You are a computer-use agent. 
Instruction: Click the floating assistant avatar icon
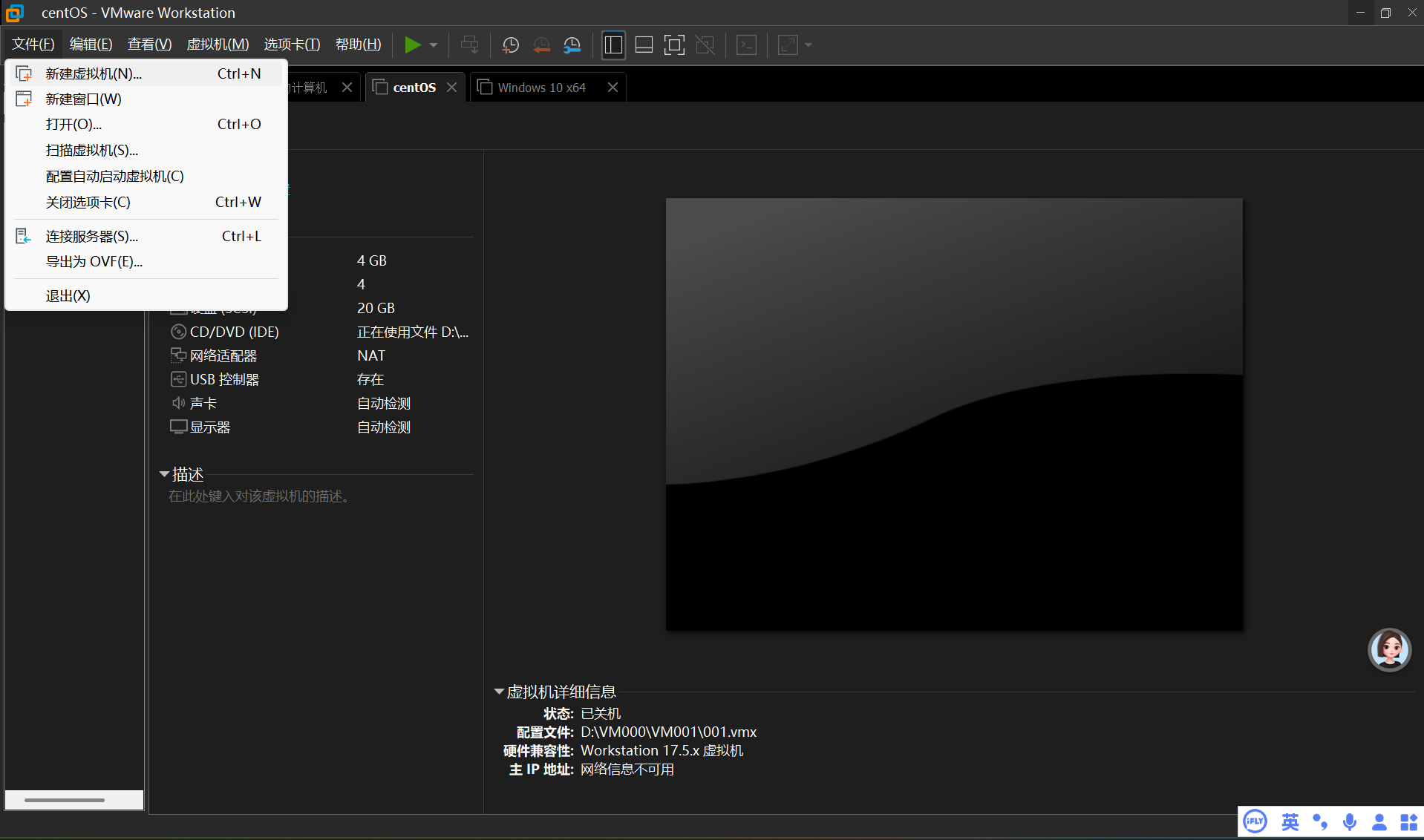1389,650
